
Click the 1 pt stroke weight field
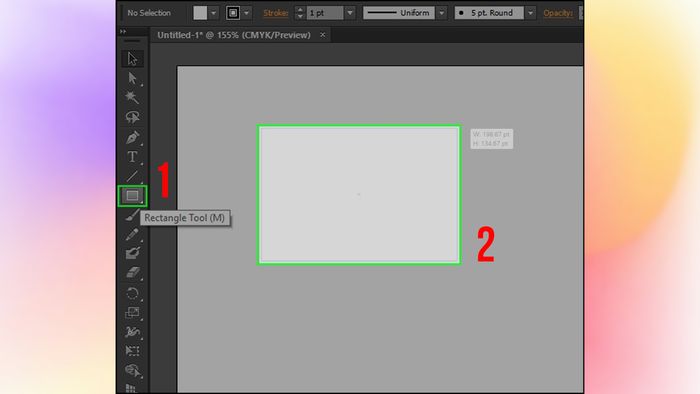(x=325, y=13)
